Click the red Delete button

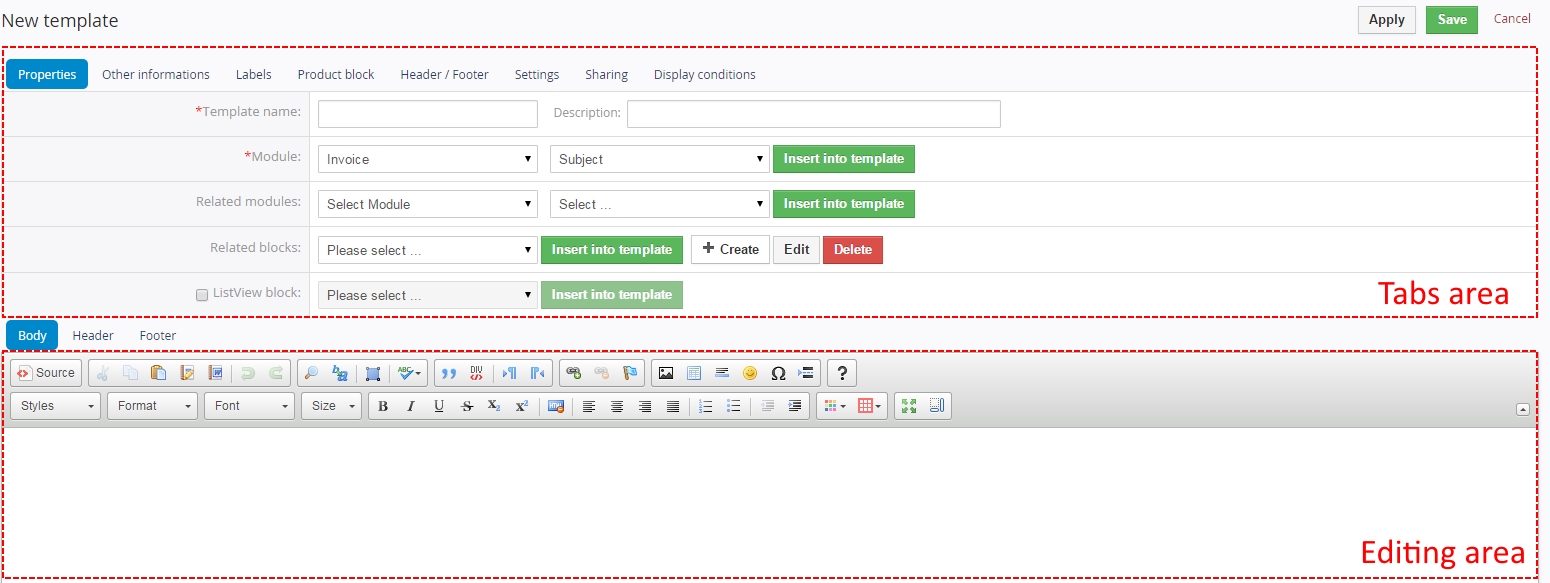(852, 250)
